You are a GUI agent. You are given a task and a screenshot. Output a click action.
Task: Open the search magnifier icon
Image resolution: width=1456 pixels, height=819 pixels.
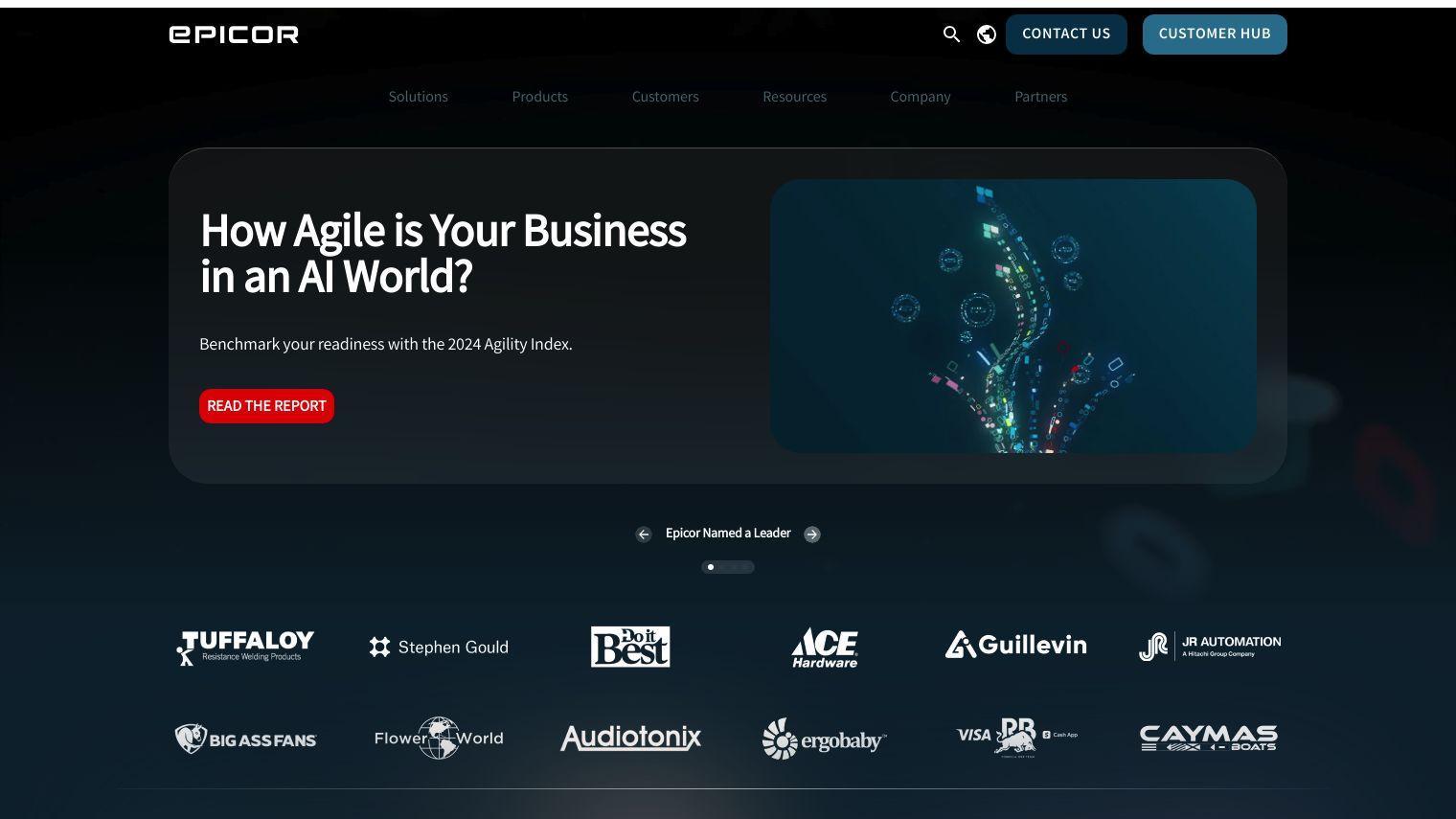pos(951,34)
